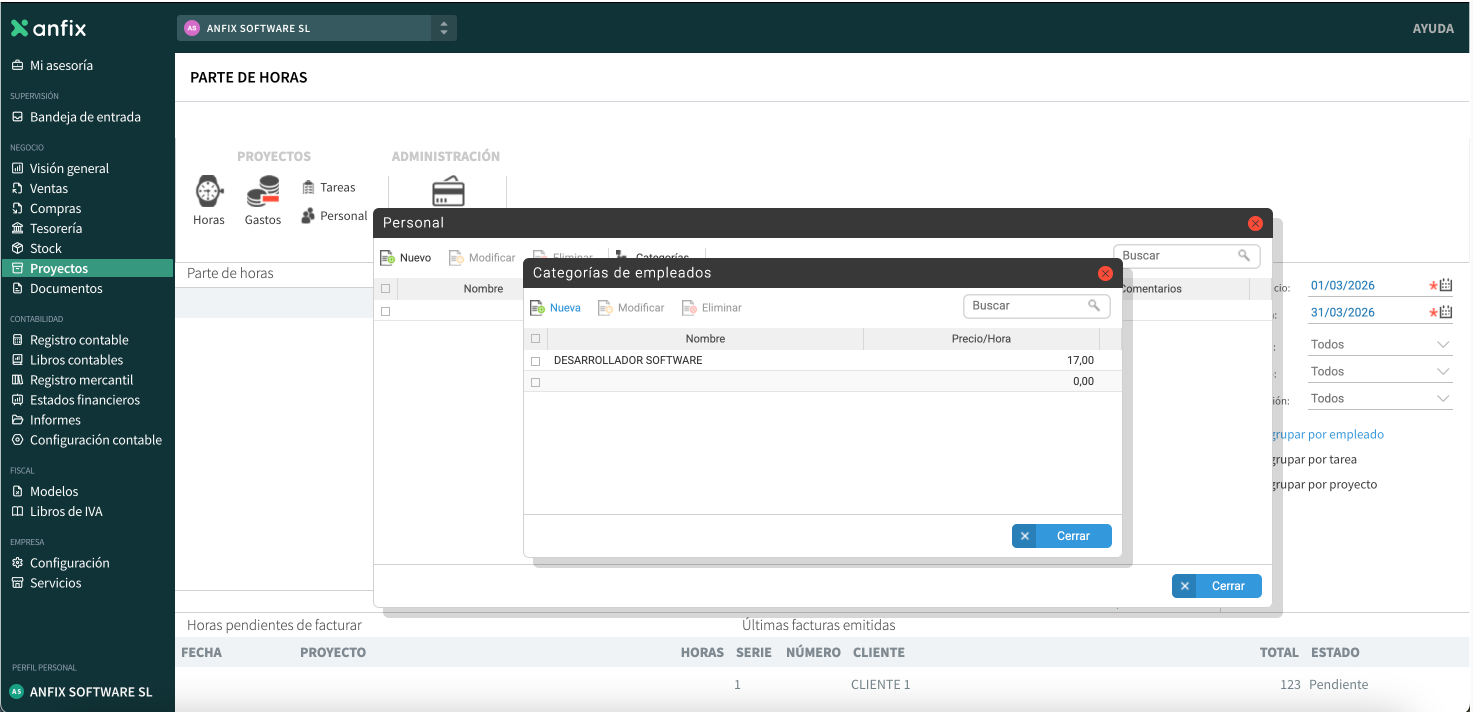1473x712 pixels.
Task: Open the ANFIX SOFTWARE SL company selector
Action: 316,28
